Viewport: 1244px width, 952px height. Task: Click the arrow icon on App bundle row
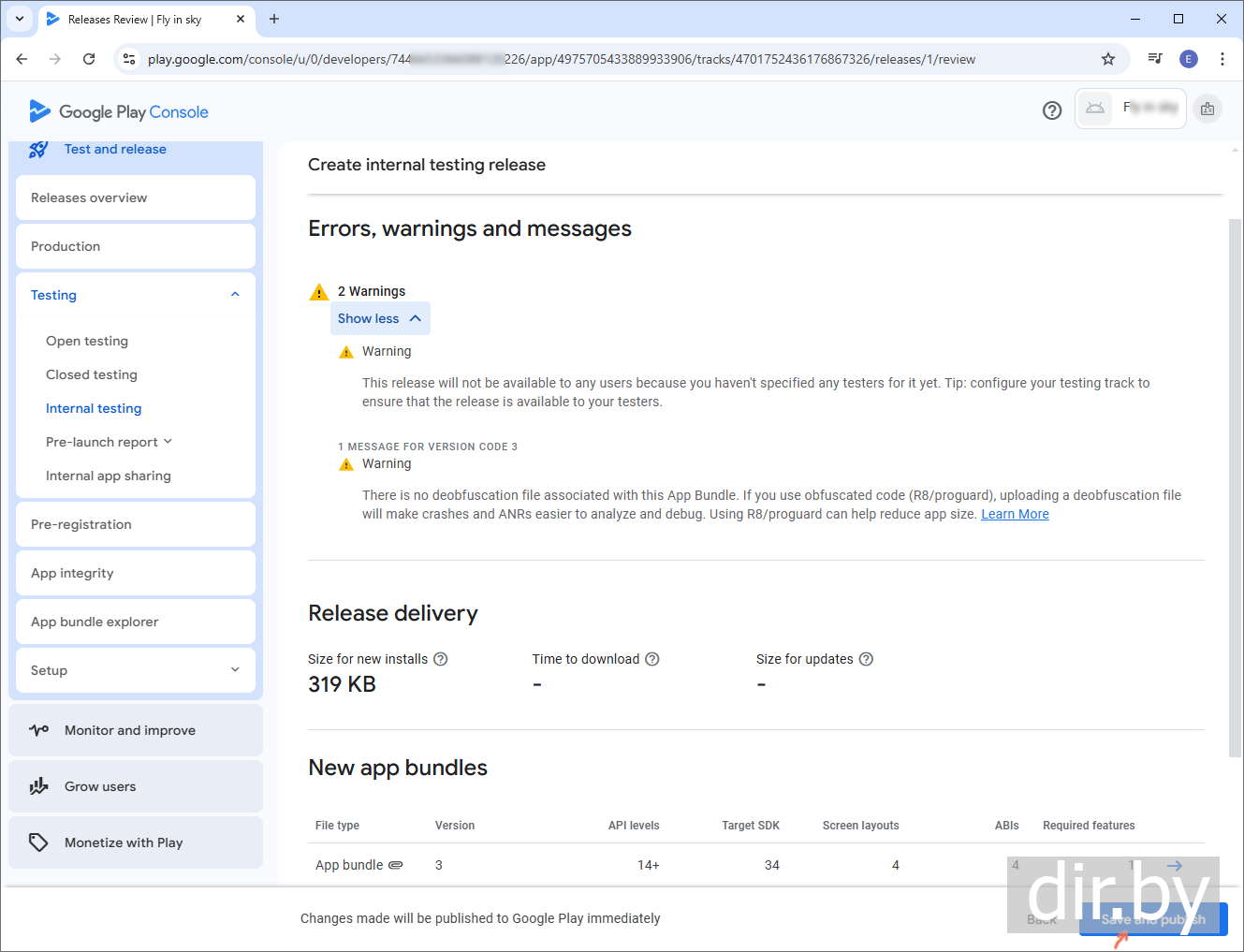coord(1175,866)
